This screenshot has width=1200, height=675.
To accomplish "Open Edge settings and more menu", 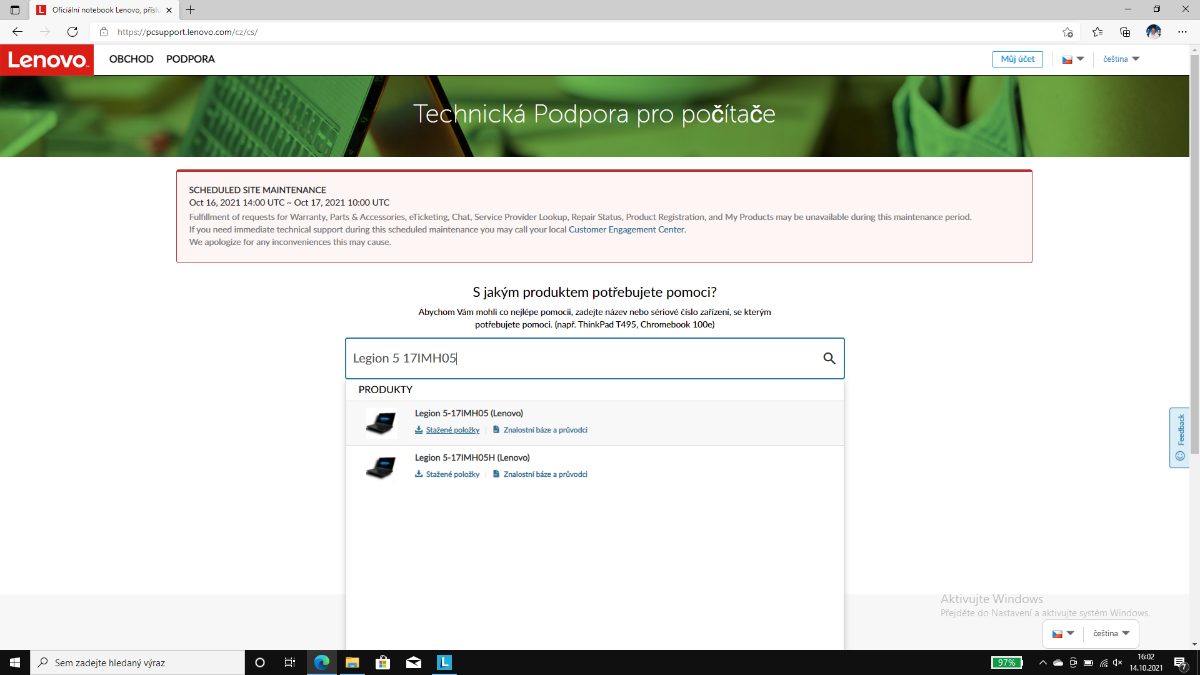I will (x=1182, y=32).
